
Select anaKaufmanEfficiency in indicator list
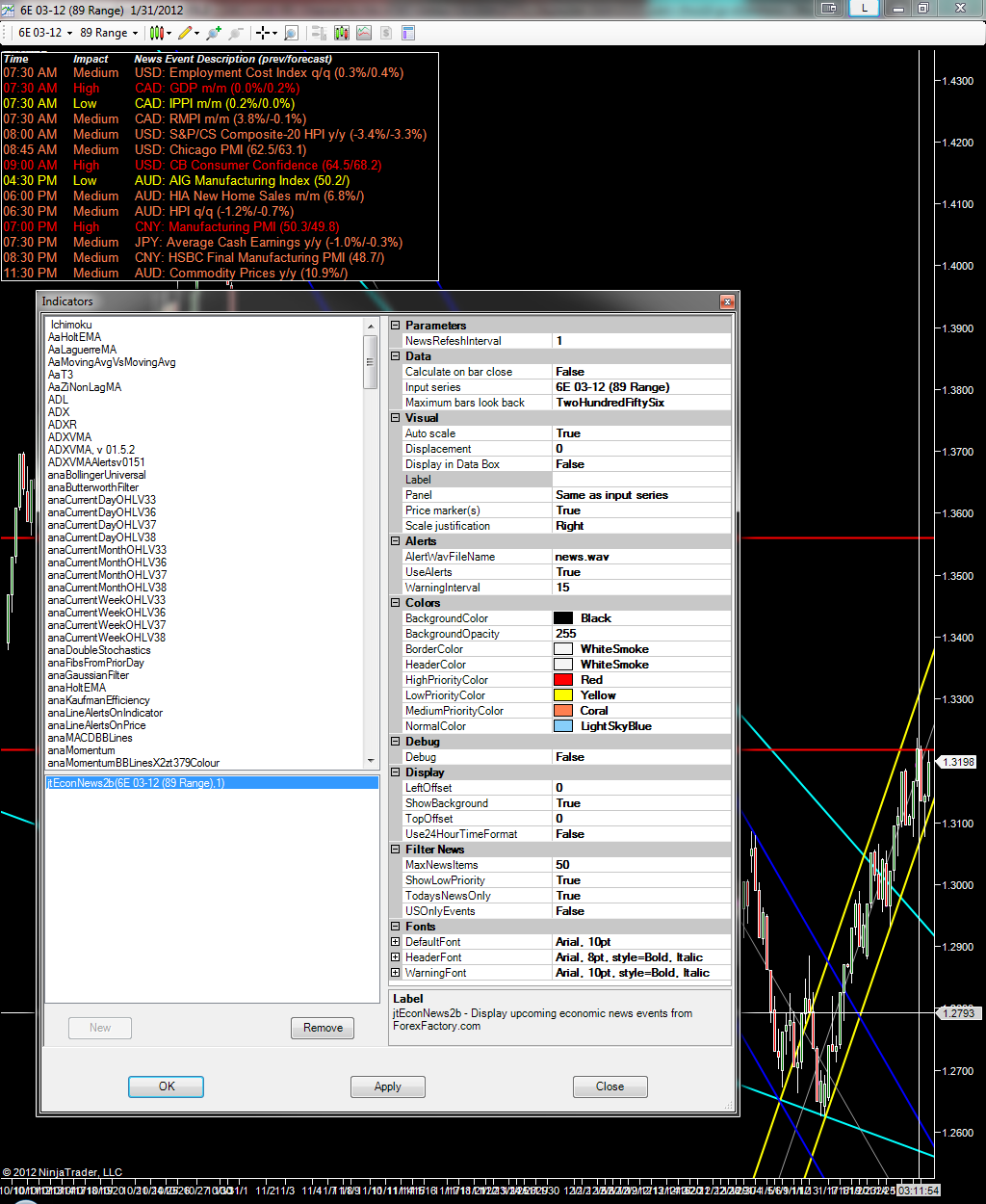[99, 700]
